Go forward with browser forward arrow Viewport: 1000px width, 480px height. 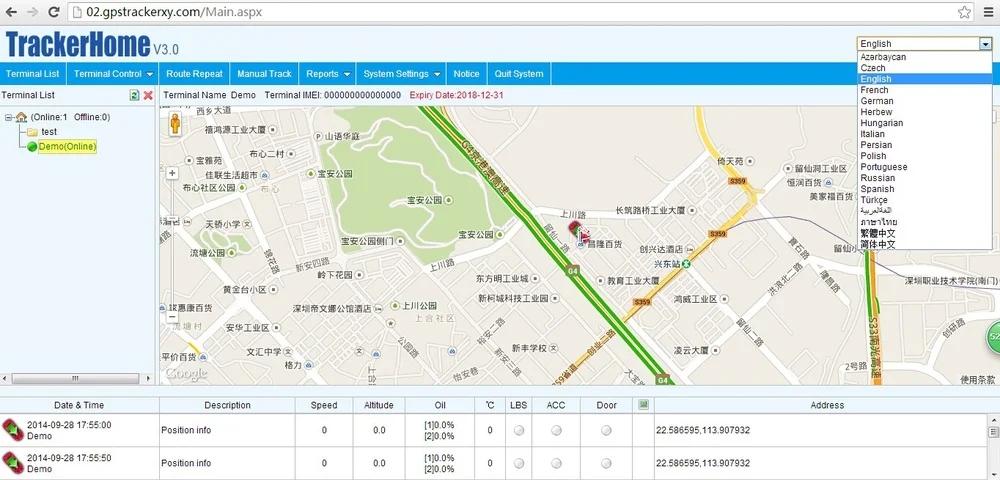pos(33,11)
